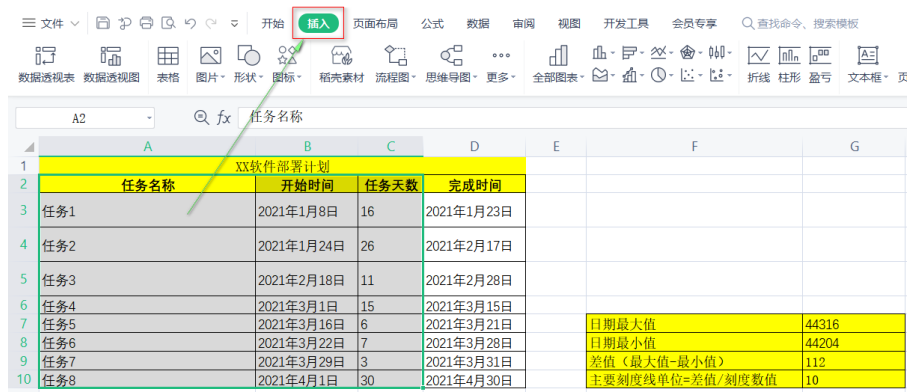The image size is (911, 392).
Task: Click the 任务天数 header cell
Action: tap(391, 185)
